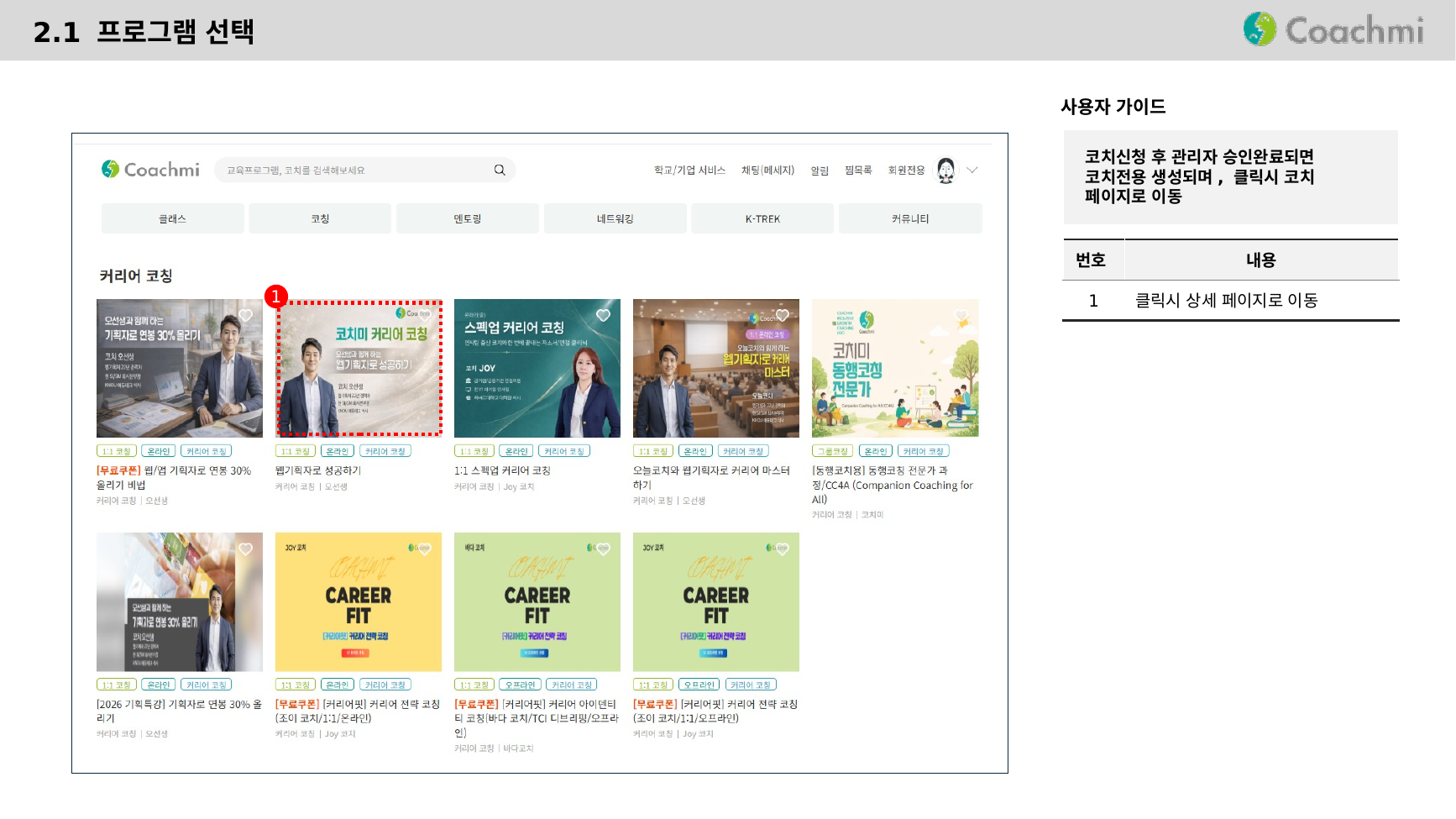Click the Coachmi logo at the slide's top right
The height and width of the screenshot is (819, 1456).
[1333, 29]
